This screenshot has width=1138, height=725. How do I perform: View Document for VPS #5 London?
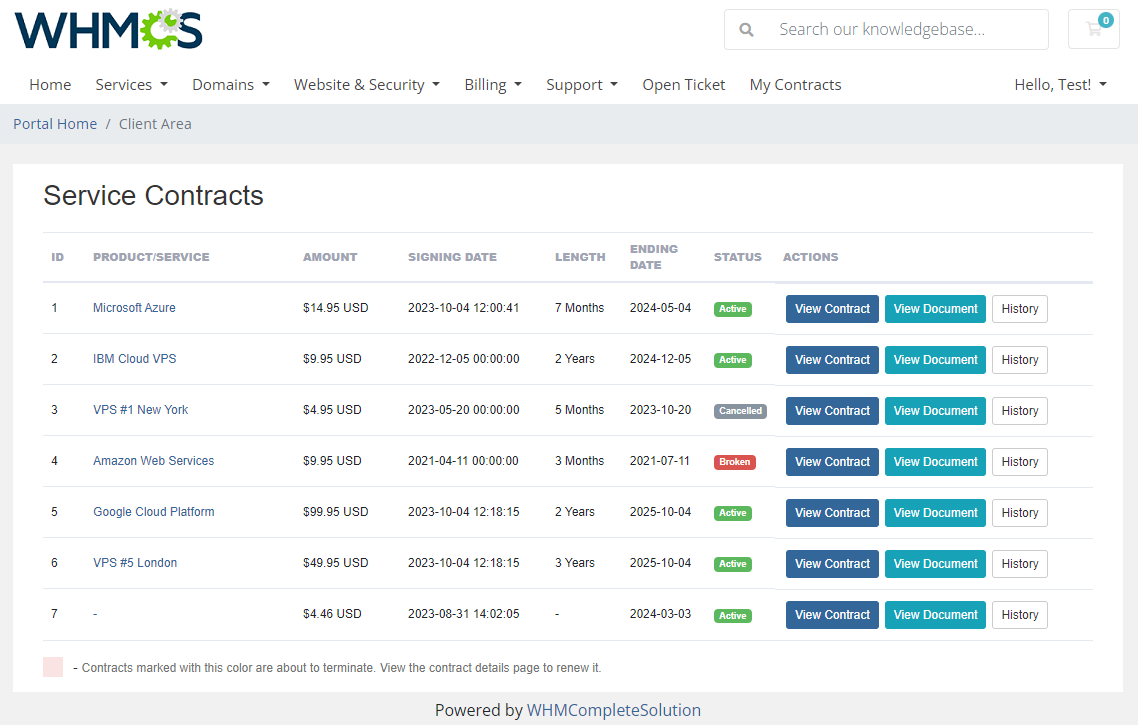936,564
